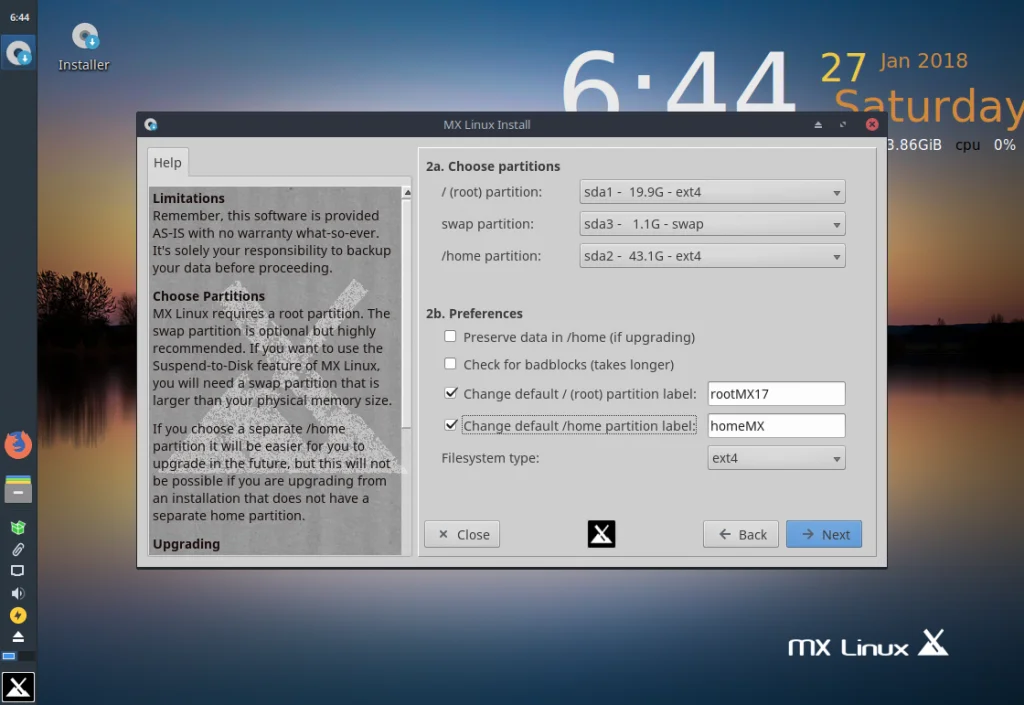The height and width of the screenshot is (705, 1024).
Task: Click the Choose Partitions help heading
Action: [209, 296]
